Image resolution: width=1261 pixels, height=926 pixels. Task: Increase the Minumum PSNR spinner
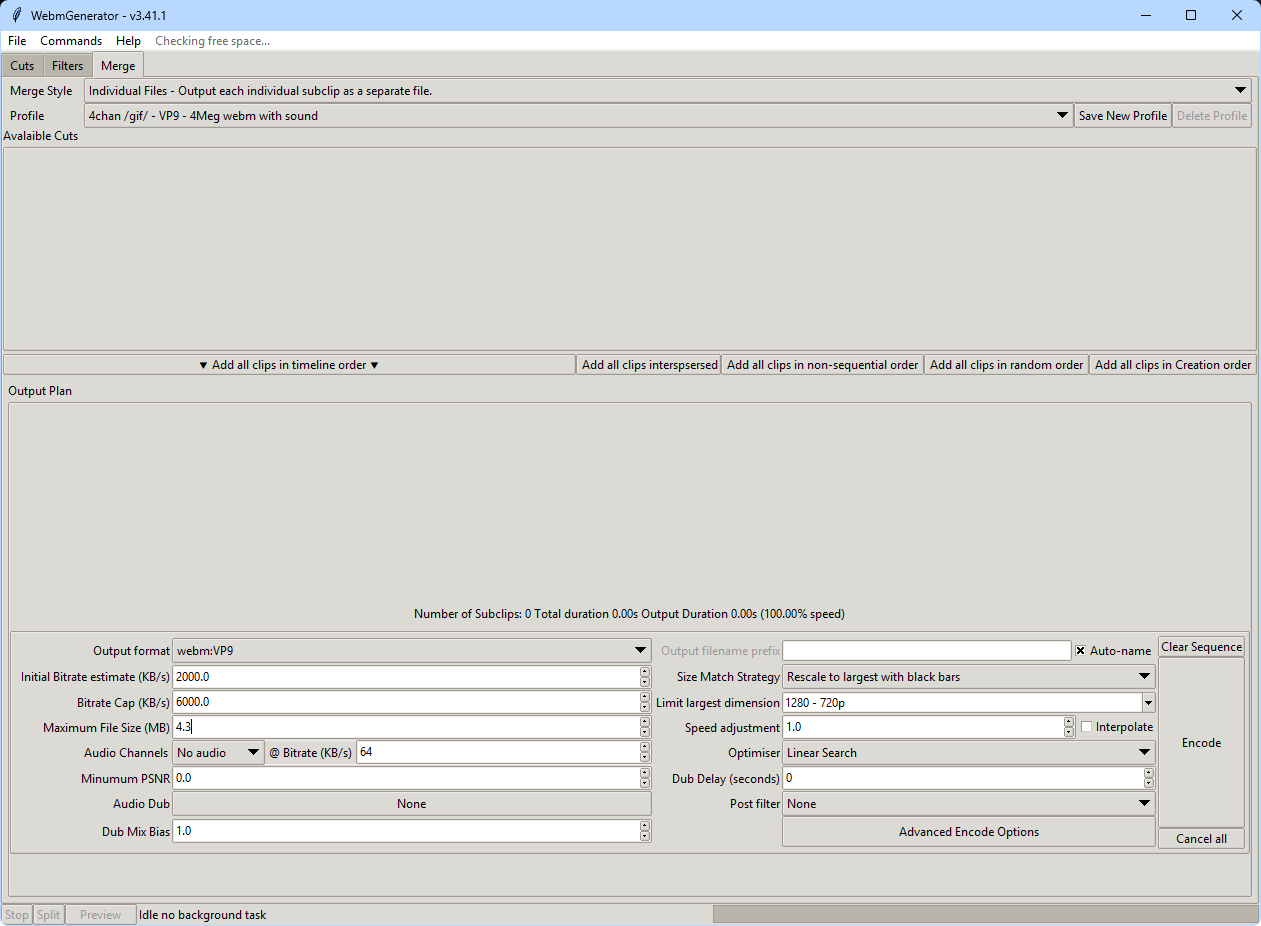(x=645, y=774)
